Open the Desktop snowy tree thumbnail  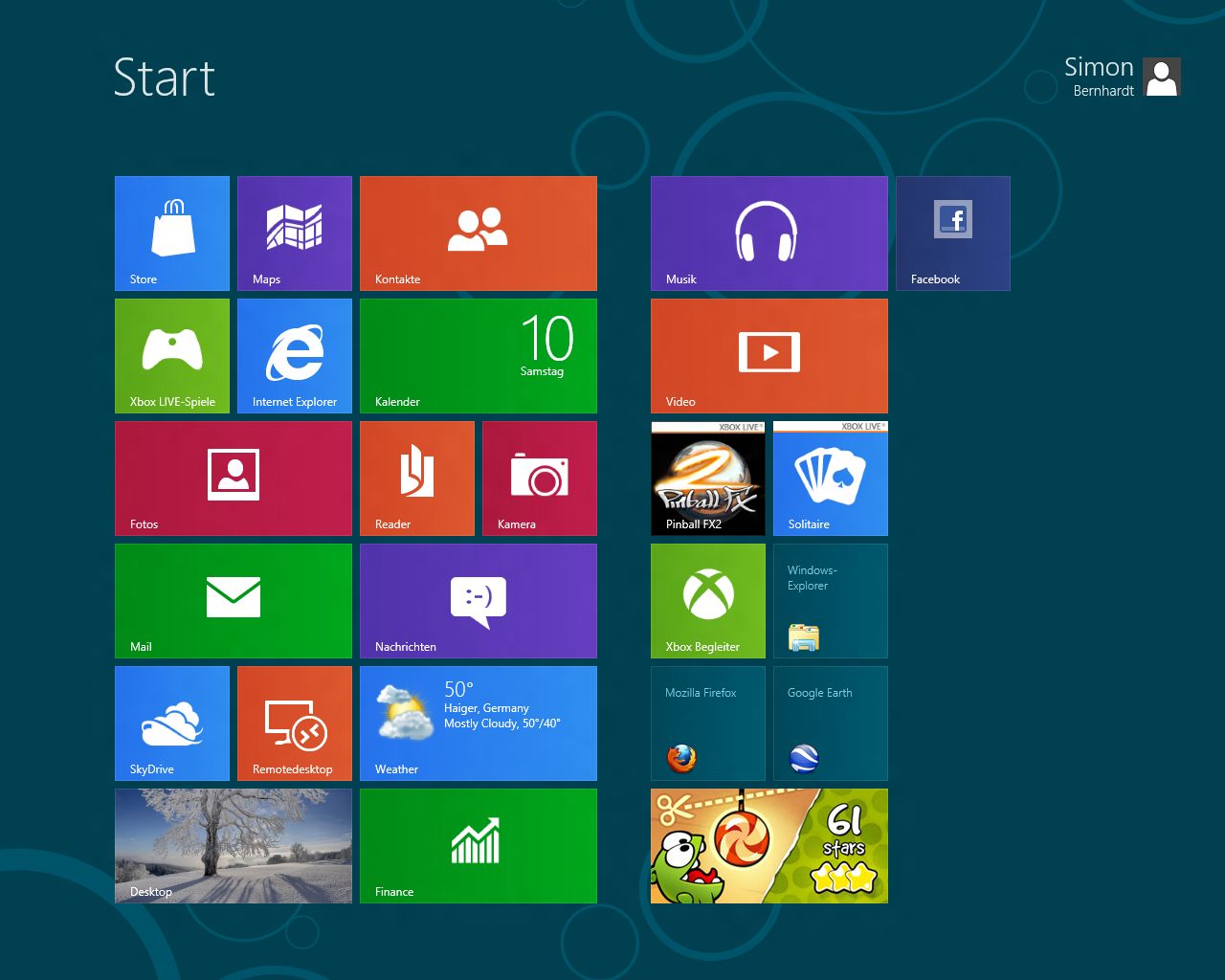tap(234, 846)
